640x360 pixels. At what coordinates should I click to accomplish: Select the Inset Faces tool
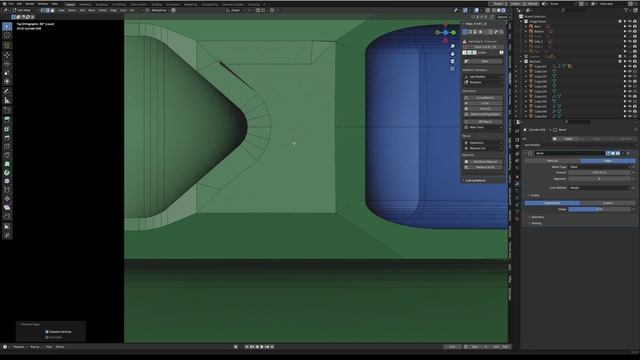[7, 129]
